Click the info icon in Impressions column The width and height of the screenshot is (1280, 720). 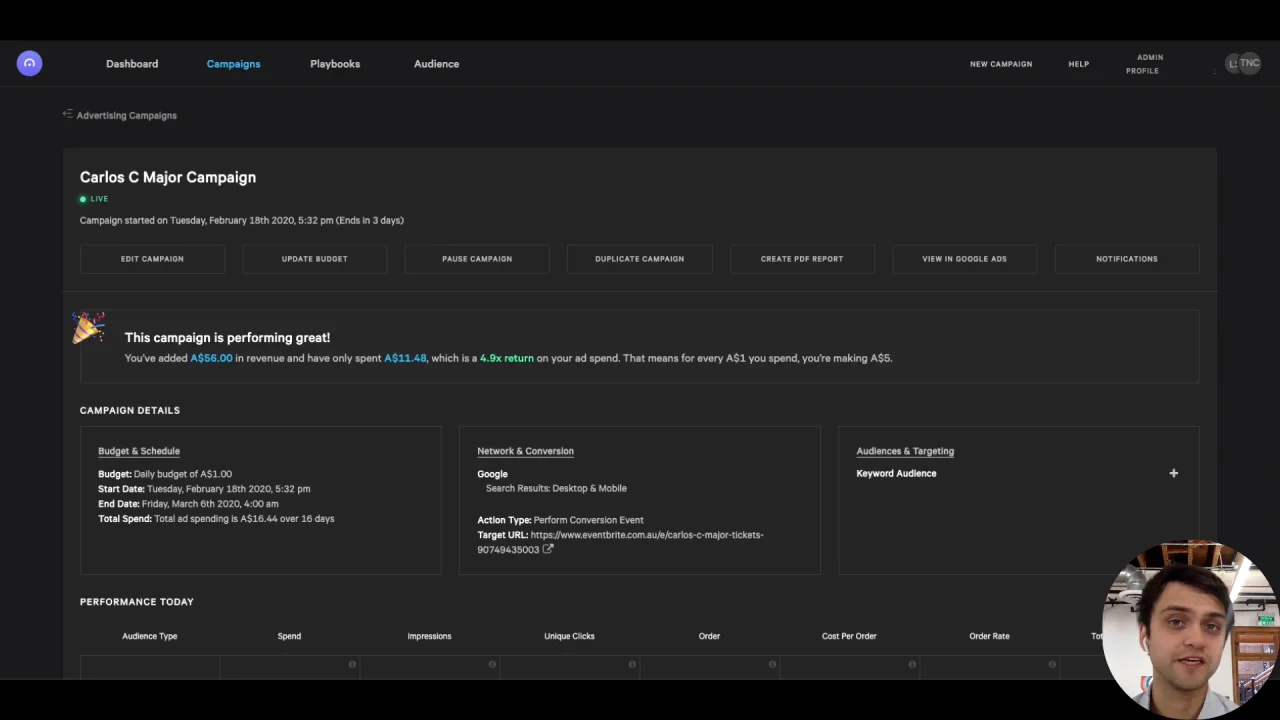492,664
